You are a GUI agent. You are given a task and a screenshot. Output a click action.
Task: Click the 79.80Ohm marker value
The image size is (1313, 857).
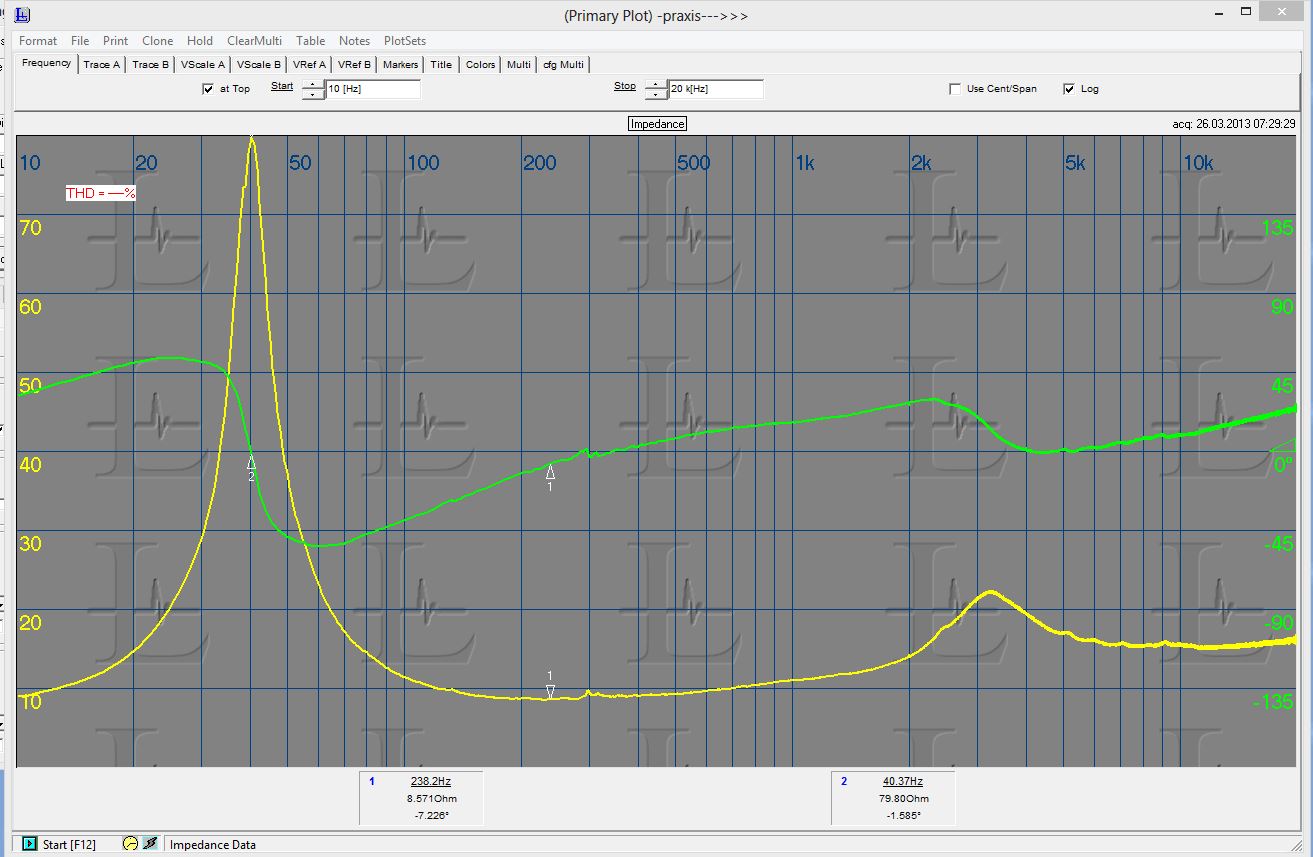coord(904,799)
